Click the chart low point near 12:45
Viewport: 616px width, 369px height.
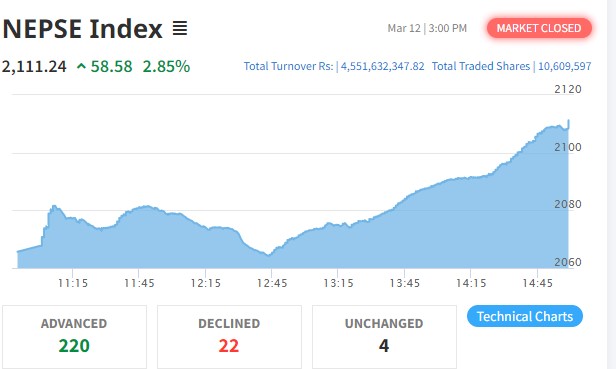click(269, 255)
